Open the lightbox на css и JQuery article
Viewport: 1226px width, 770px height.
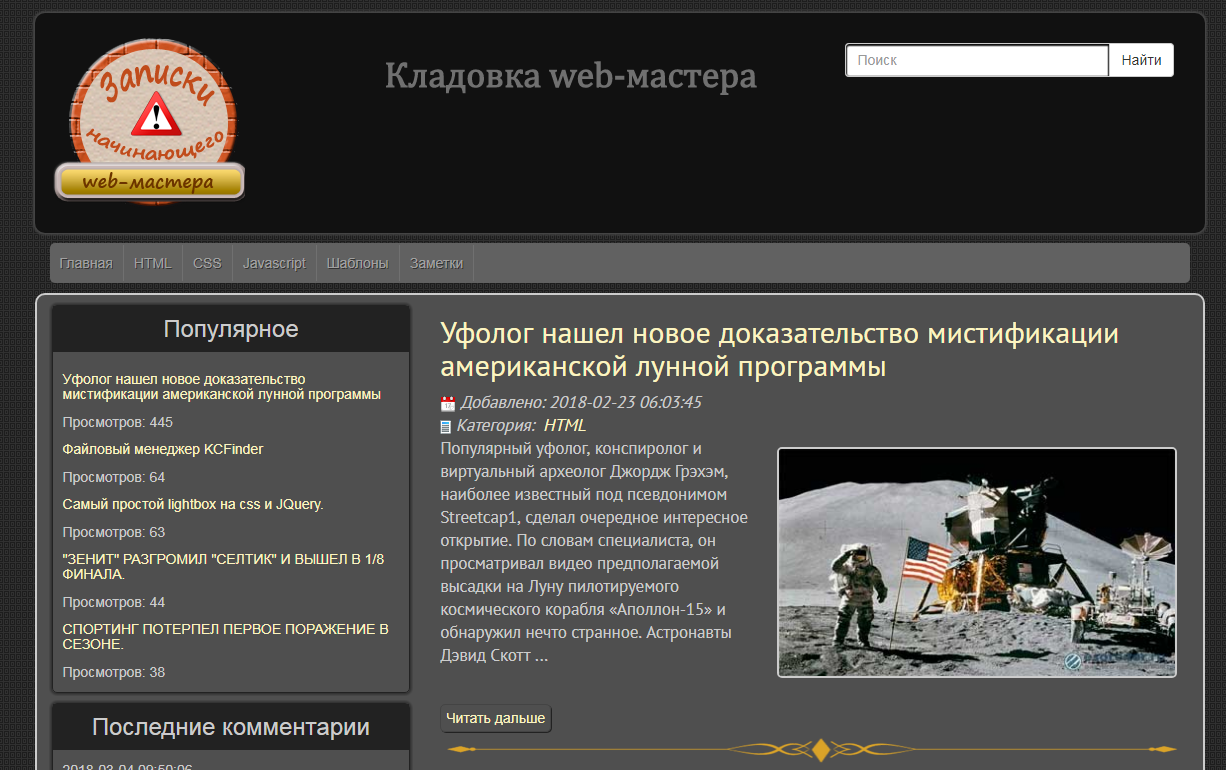pos(195,504)
